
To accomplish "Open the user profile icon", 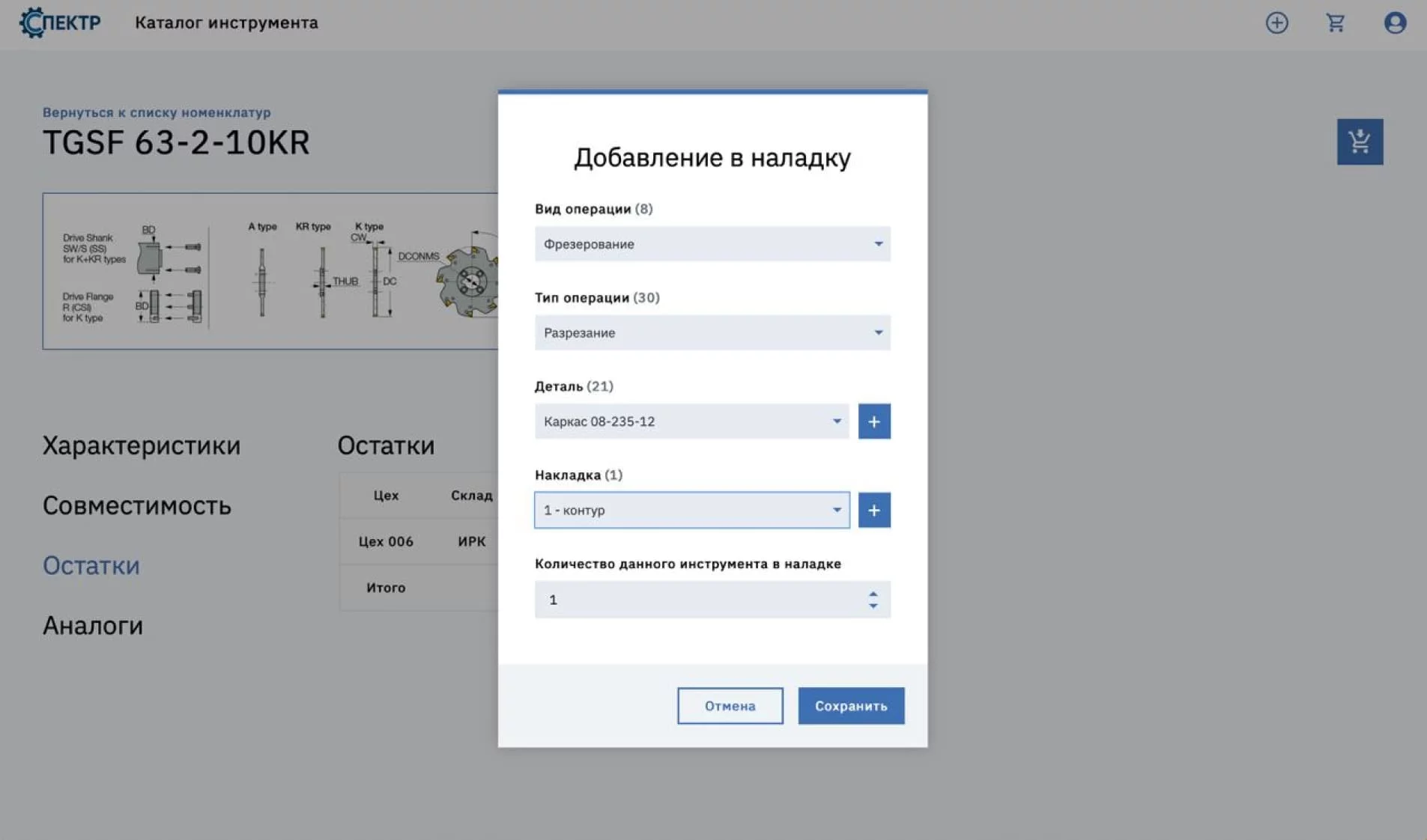I will coord(1395,22).
